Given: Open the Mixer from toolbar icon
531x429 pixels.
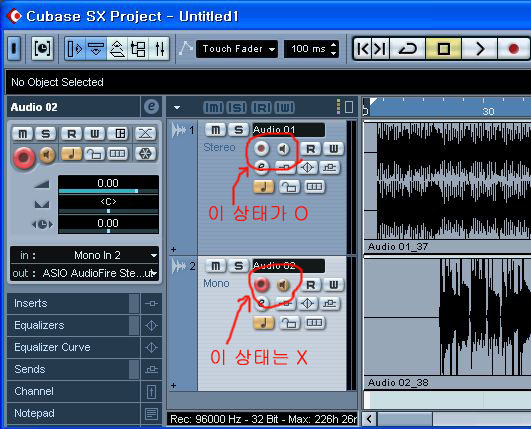Looking at the screenshot, I should tap(160, 49).
